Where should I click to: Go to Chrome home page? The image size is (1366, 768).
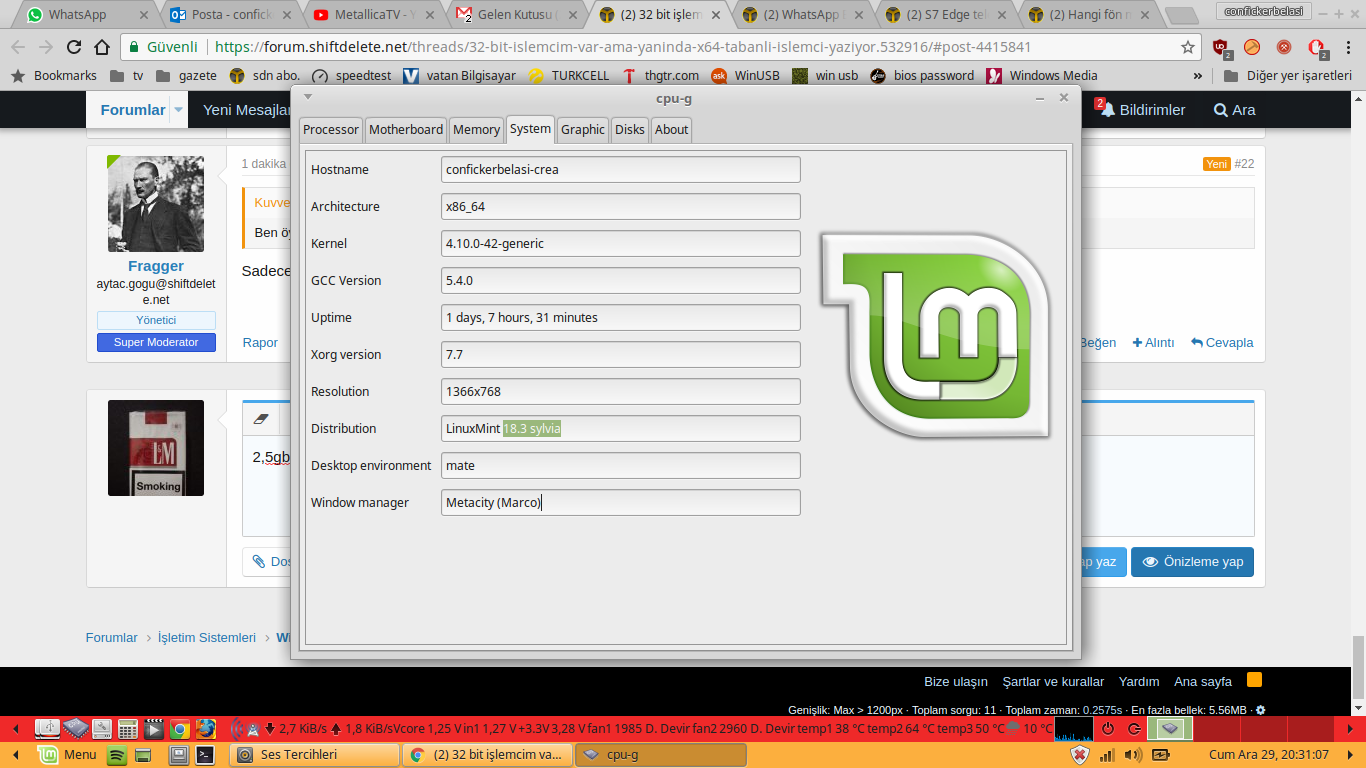[102, 47]
